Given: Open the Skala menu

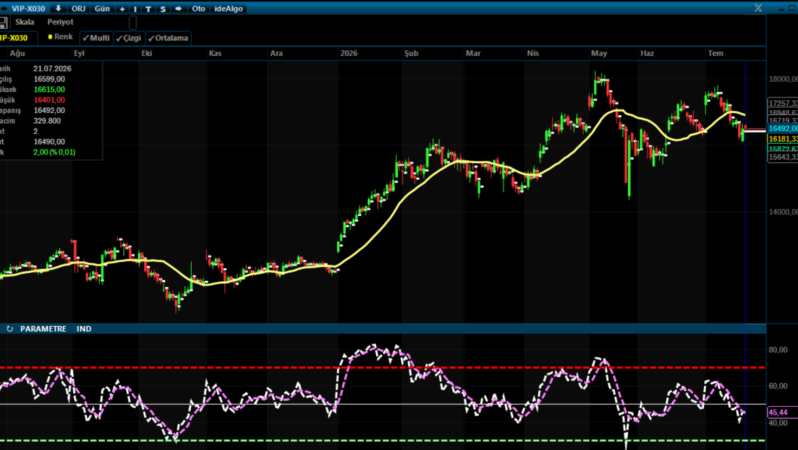Looking at the screenshot, I should (x=24, y=22).
